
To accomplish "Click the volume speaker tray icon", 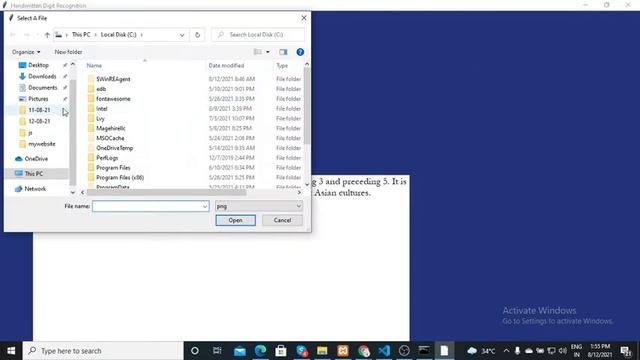I will click(562, 351).
